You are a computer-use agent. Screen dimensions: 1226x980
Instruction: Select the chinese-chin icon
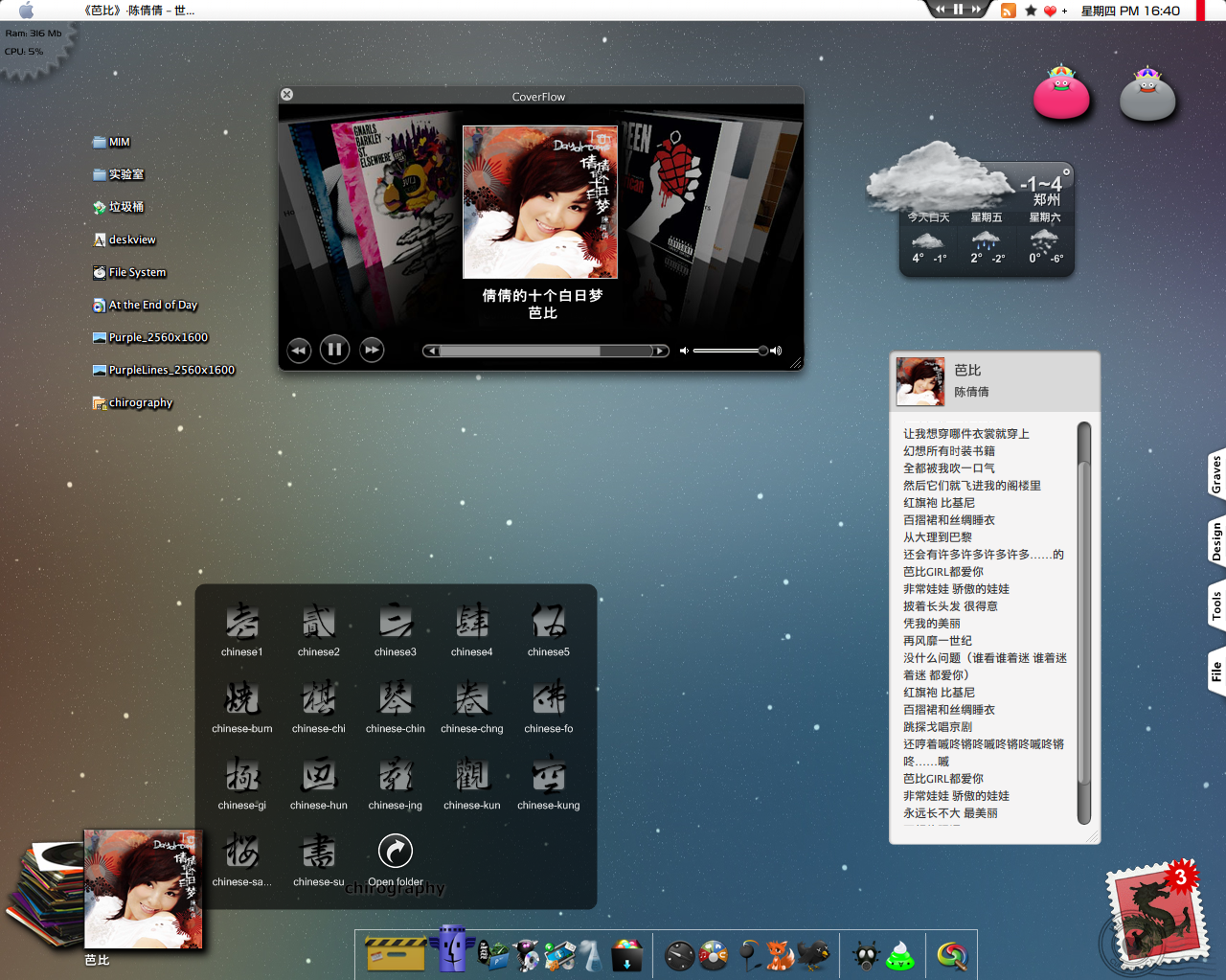[x=396, y=706]
